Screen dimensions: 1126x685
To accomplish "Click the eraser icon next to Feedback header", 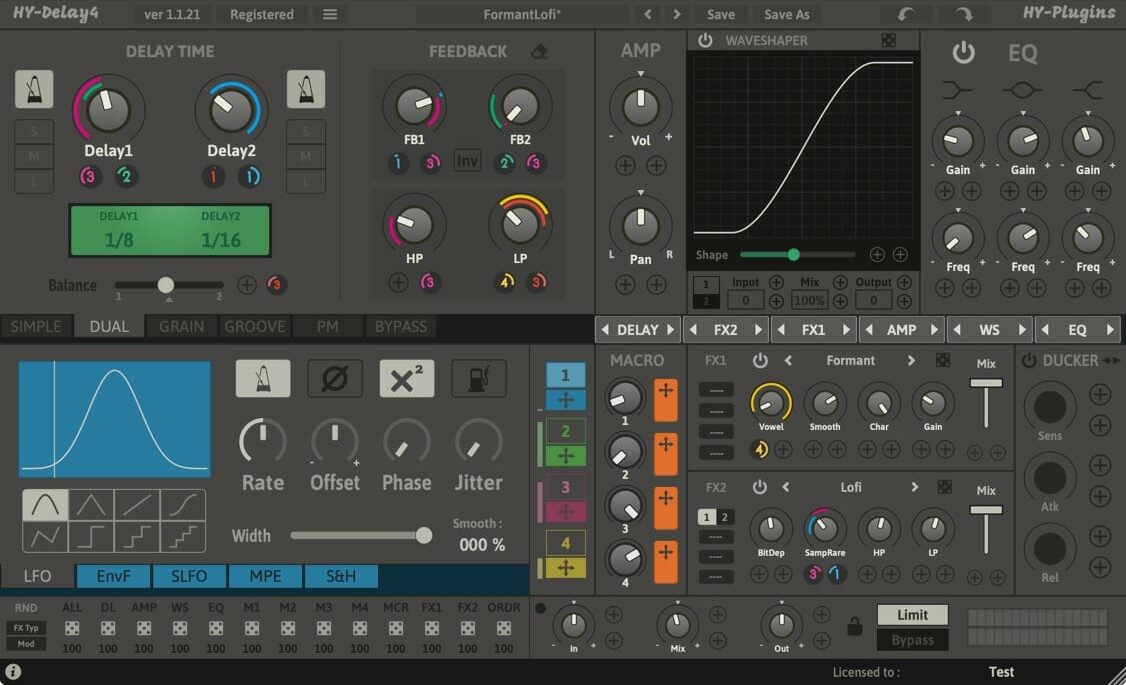I will (x=539, y=51).
